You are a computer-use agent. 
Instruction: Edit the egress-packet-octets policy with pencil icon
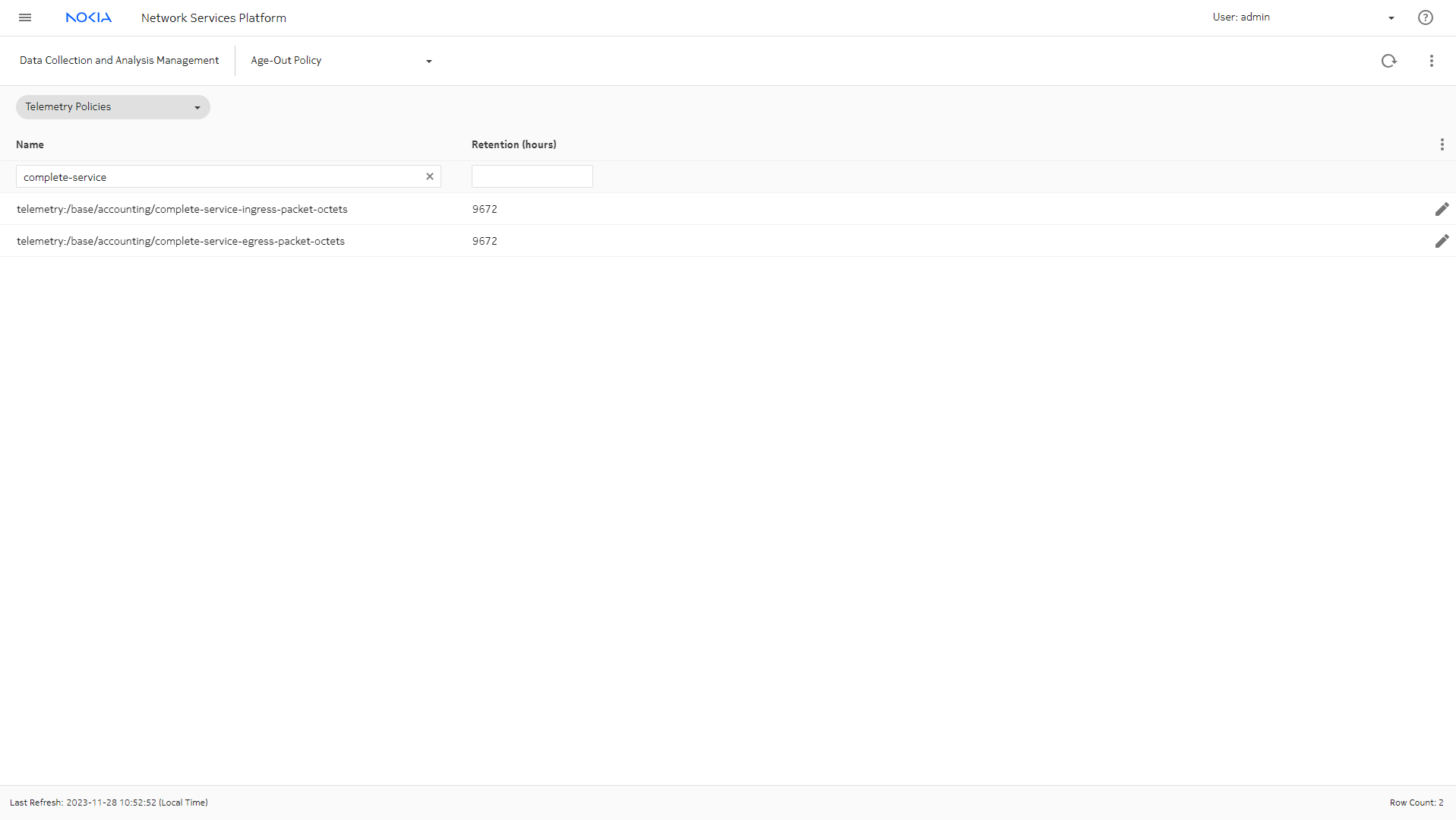1442,241
